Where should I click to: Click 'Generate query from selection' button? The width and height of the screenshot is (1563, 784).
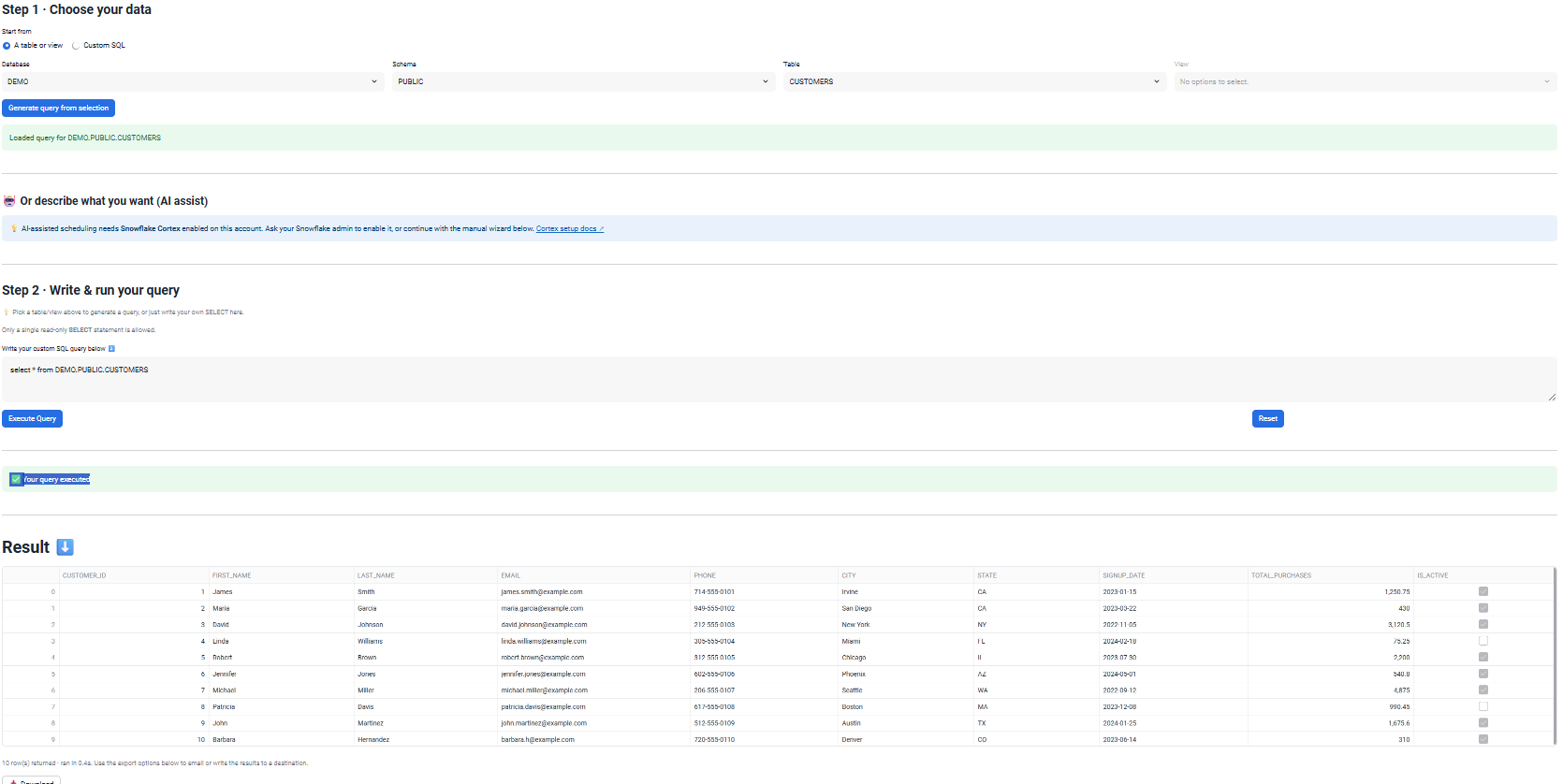tap(58, 108)
